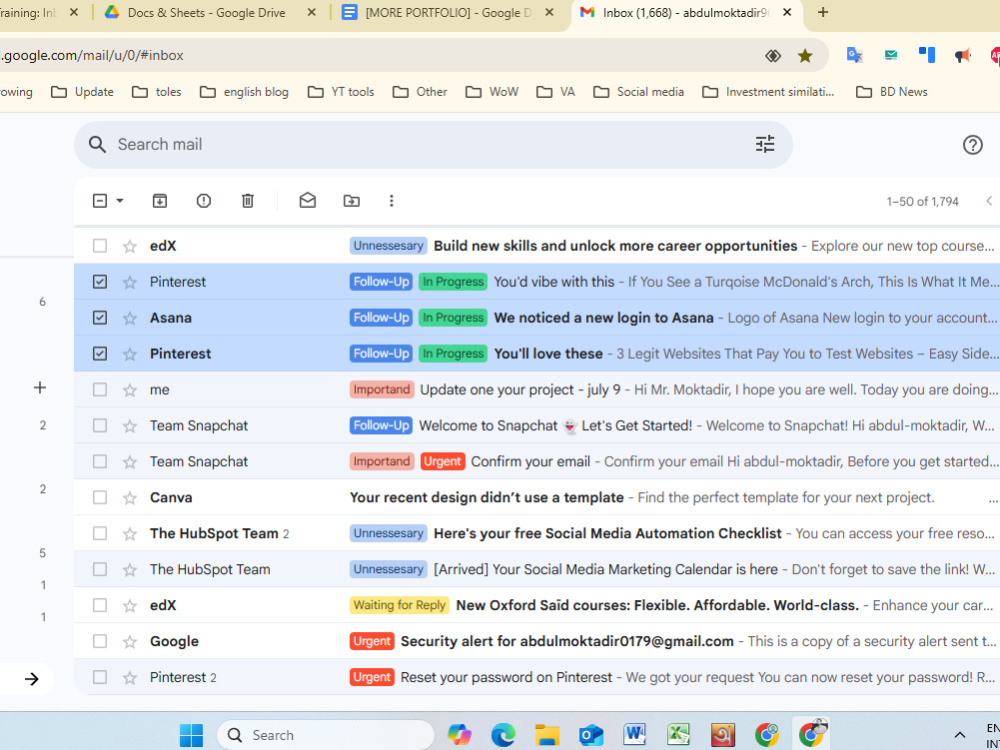Open Microsoft Word from the taskbar

pyautogui.click(x=635, y=735)
